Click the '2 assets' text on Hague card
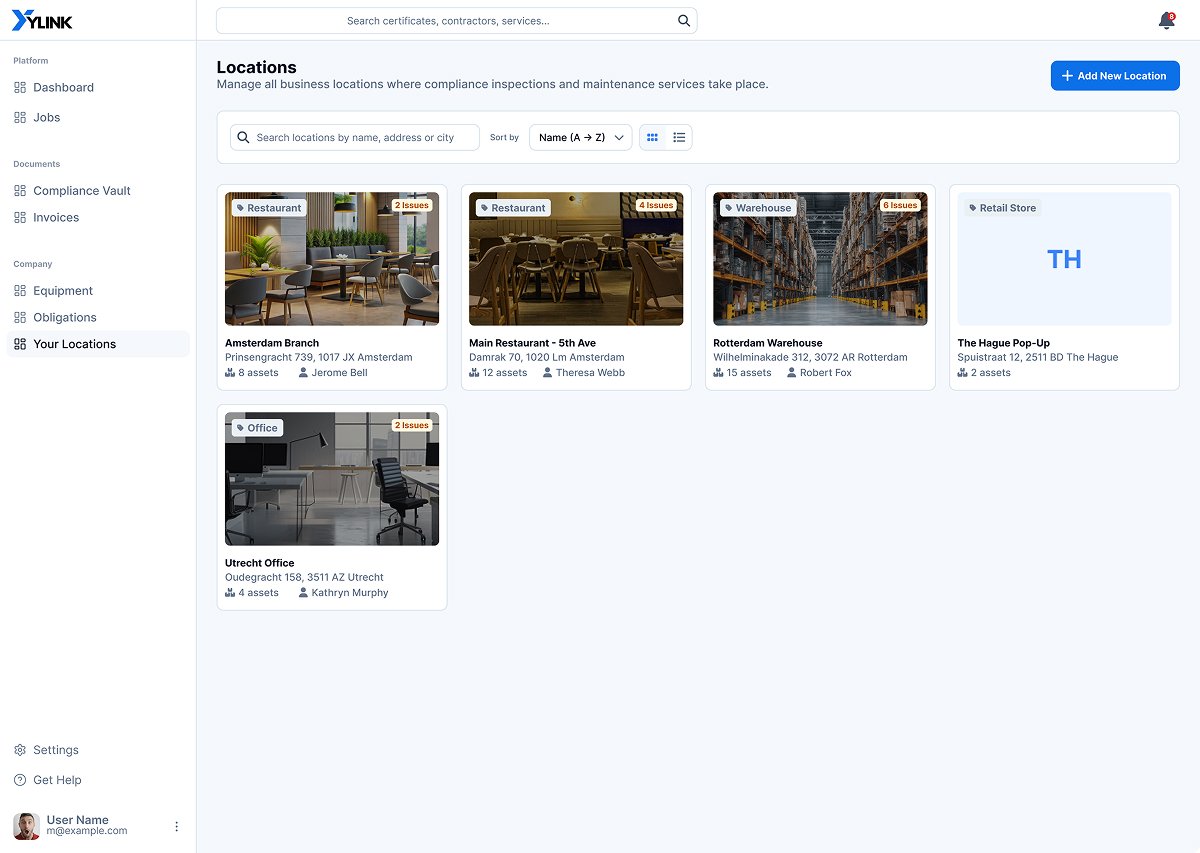Image resolution: width=1200 pixels, height=853 pixels. point(991,373)
